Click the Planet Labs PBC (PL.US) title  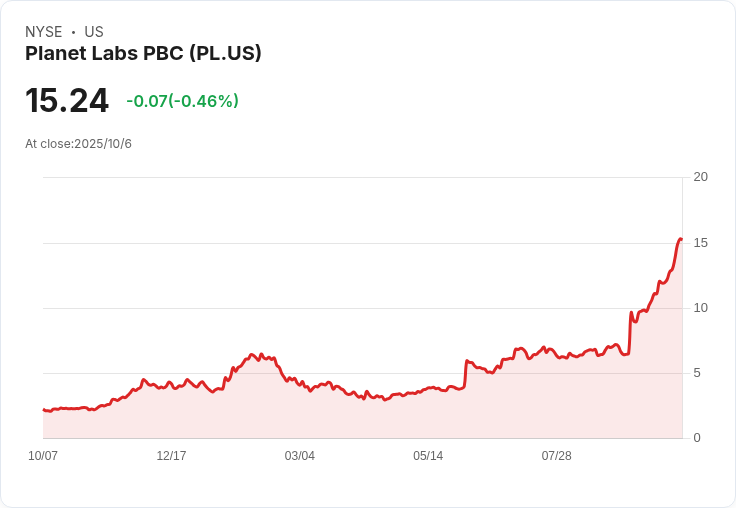click(143, 53)
